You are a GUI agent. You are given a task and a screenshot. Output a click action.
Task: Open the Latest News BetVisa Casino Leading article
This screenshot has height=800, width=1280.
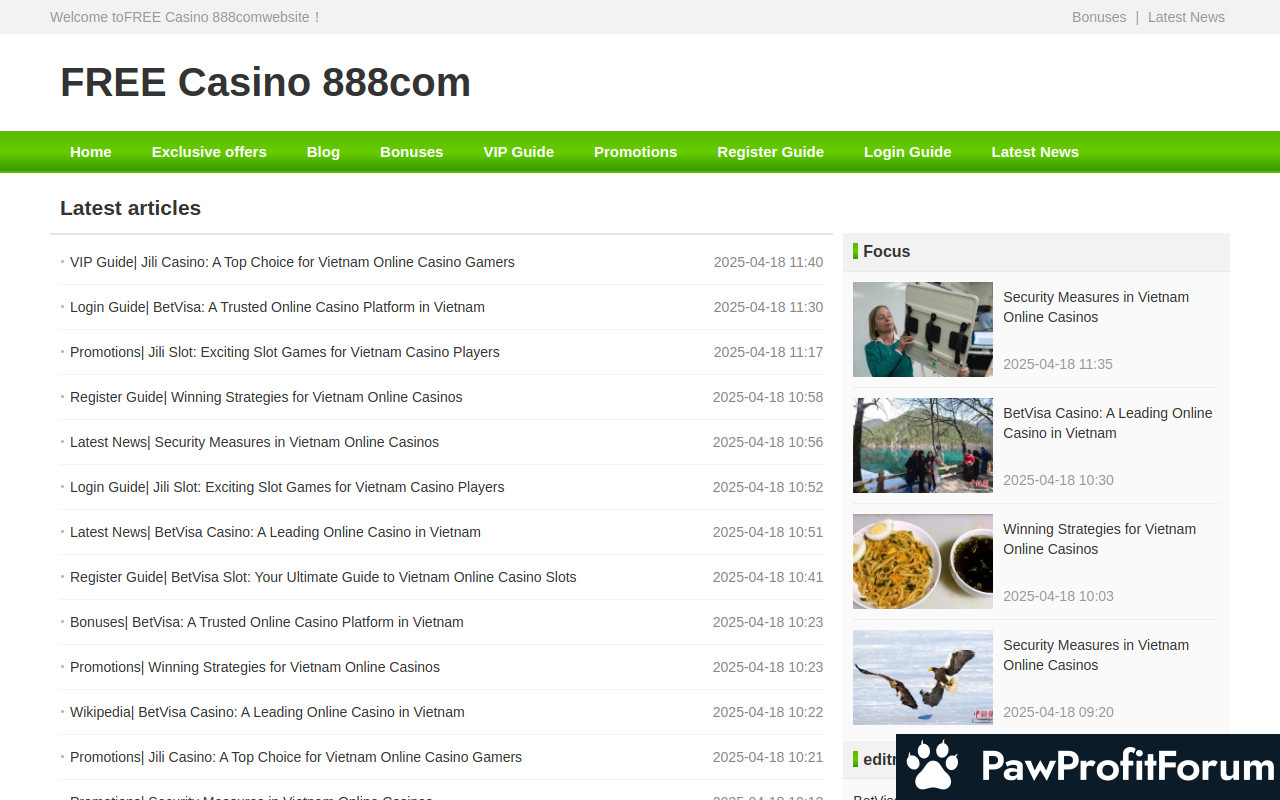click(x=275, y=532)
